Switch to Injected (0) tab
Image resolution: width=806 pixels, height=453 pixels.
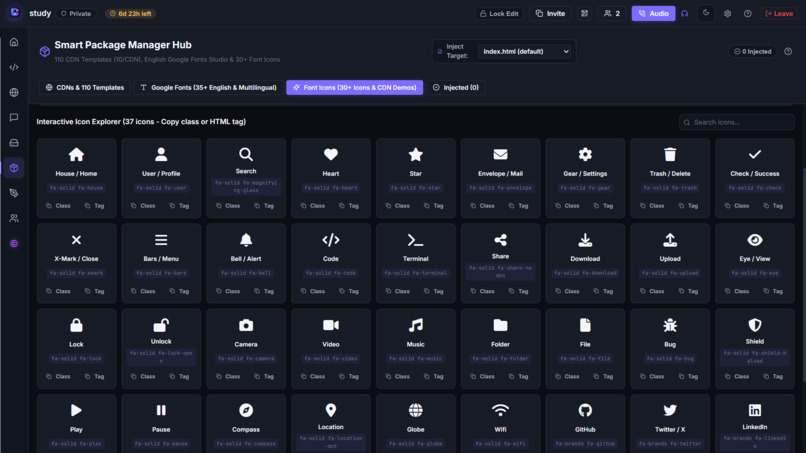pos(456,87)
